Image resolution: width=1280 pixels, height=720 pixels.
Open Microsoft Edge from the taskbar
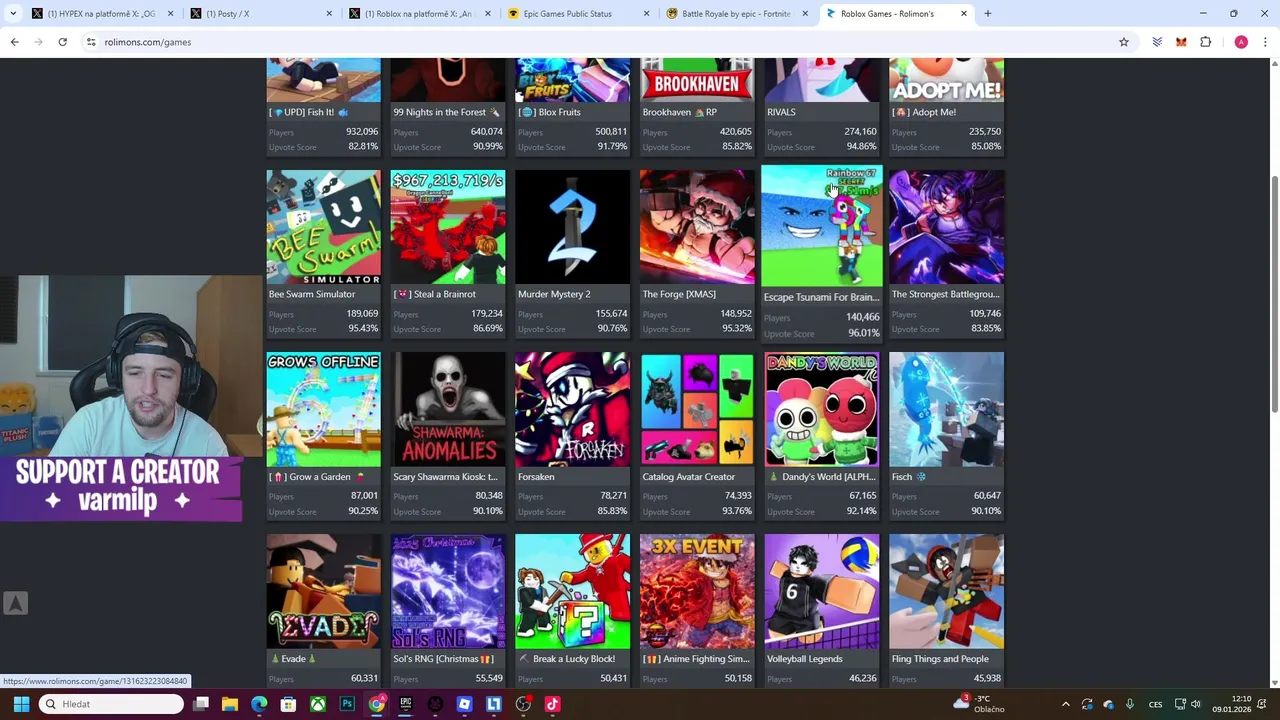[259, 704]
